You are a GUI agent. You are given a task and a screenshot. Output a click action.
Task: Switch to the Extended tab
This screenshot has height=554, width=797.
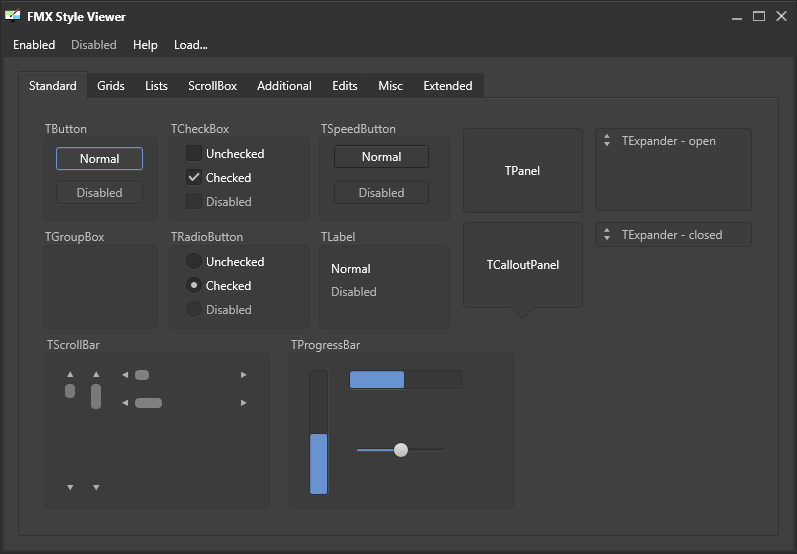click(x=448, y=85)
